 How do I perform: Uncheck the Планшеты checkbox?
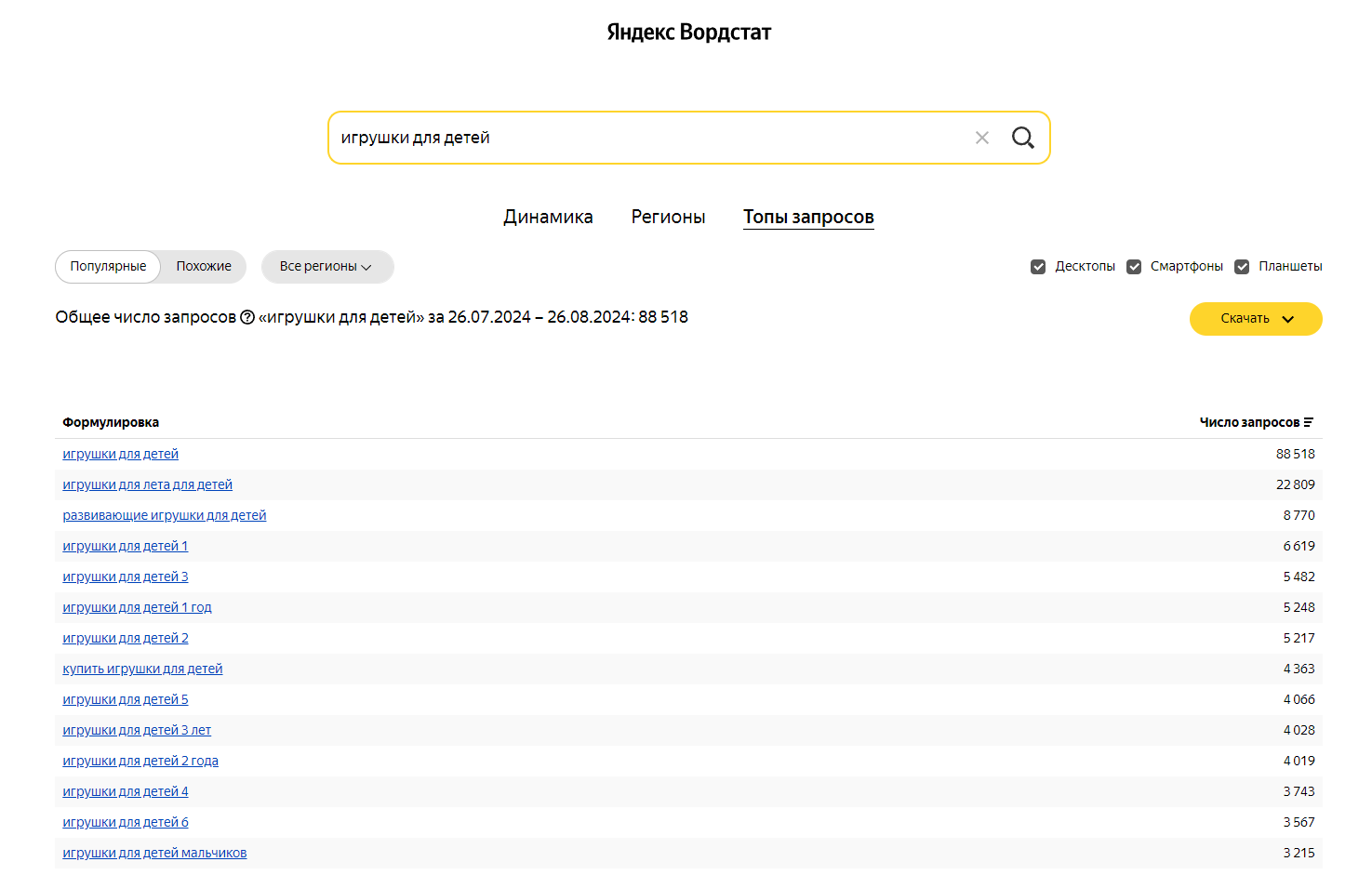click(x=1243, y=266)
